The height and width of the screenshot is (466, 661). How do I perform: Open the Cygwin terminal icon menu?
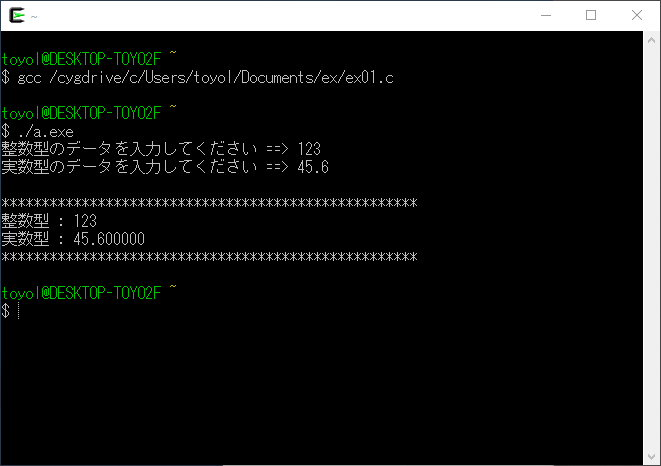tap(17, 16)
